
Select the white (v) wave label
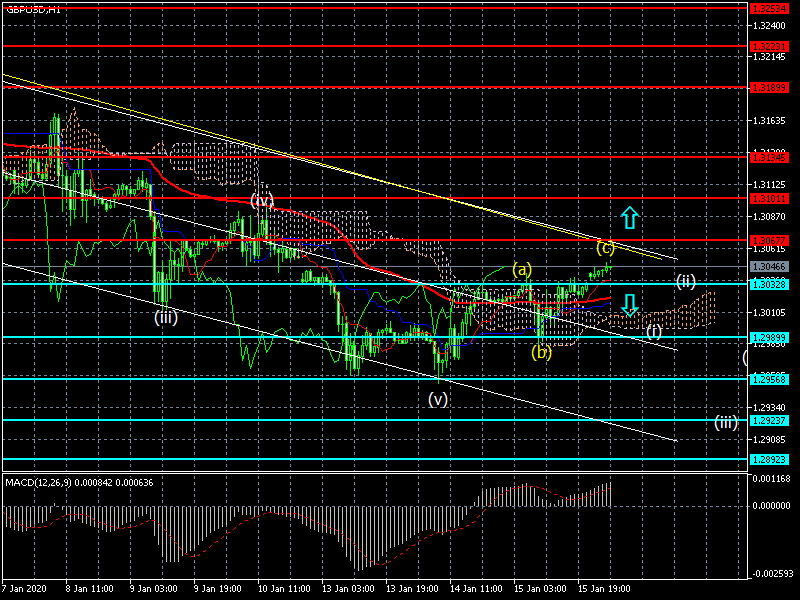pos(438,398)
